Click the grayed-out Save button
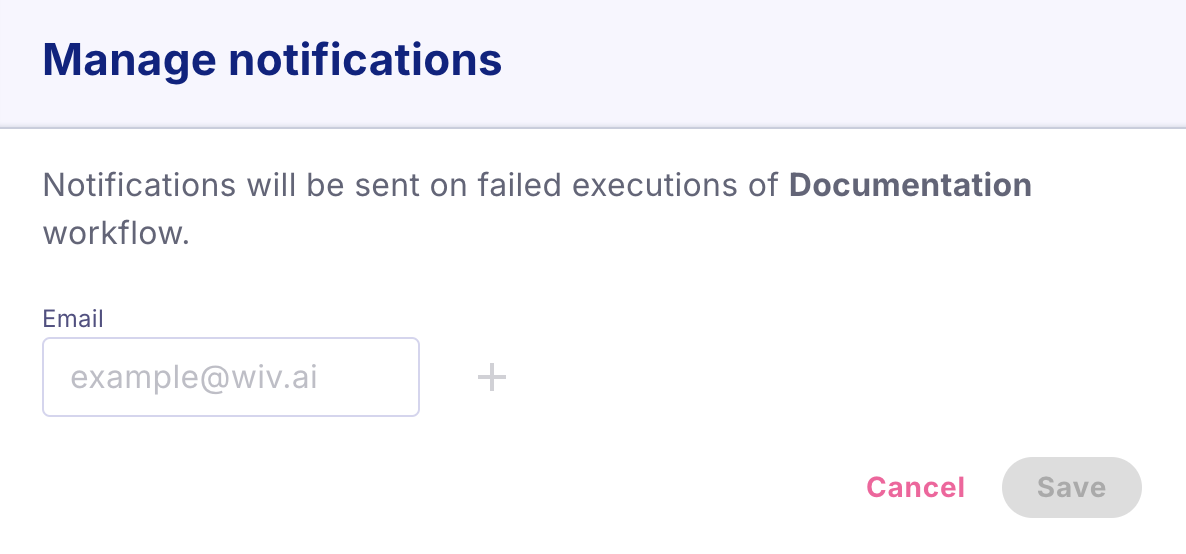1186x554 pixels. click(x=1071, y=487)
